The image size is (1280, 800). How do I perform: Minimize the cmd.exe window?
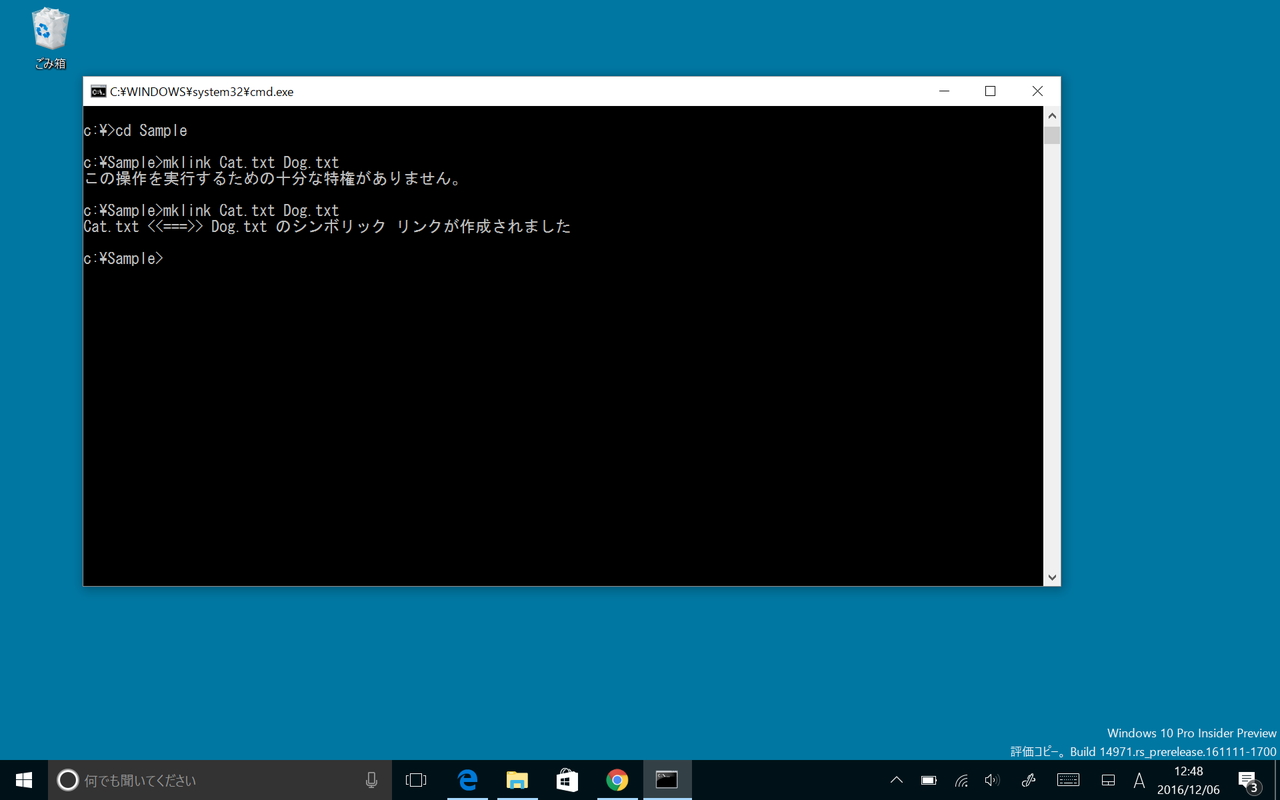(944, 91)
